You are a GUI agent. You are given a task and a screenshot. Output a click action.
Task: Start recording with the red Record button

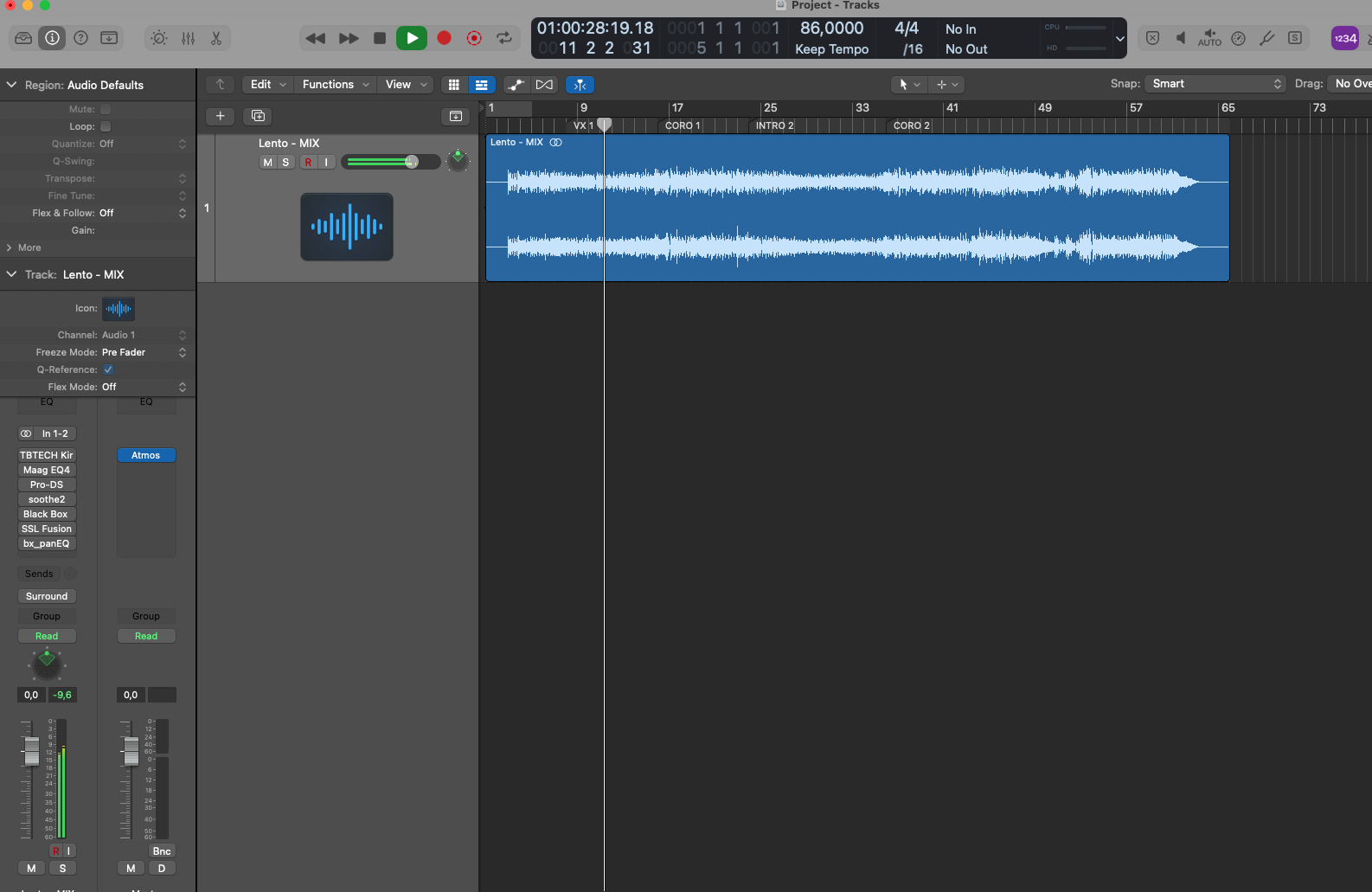[x=444, y=38]
